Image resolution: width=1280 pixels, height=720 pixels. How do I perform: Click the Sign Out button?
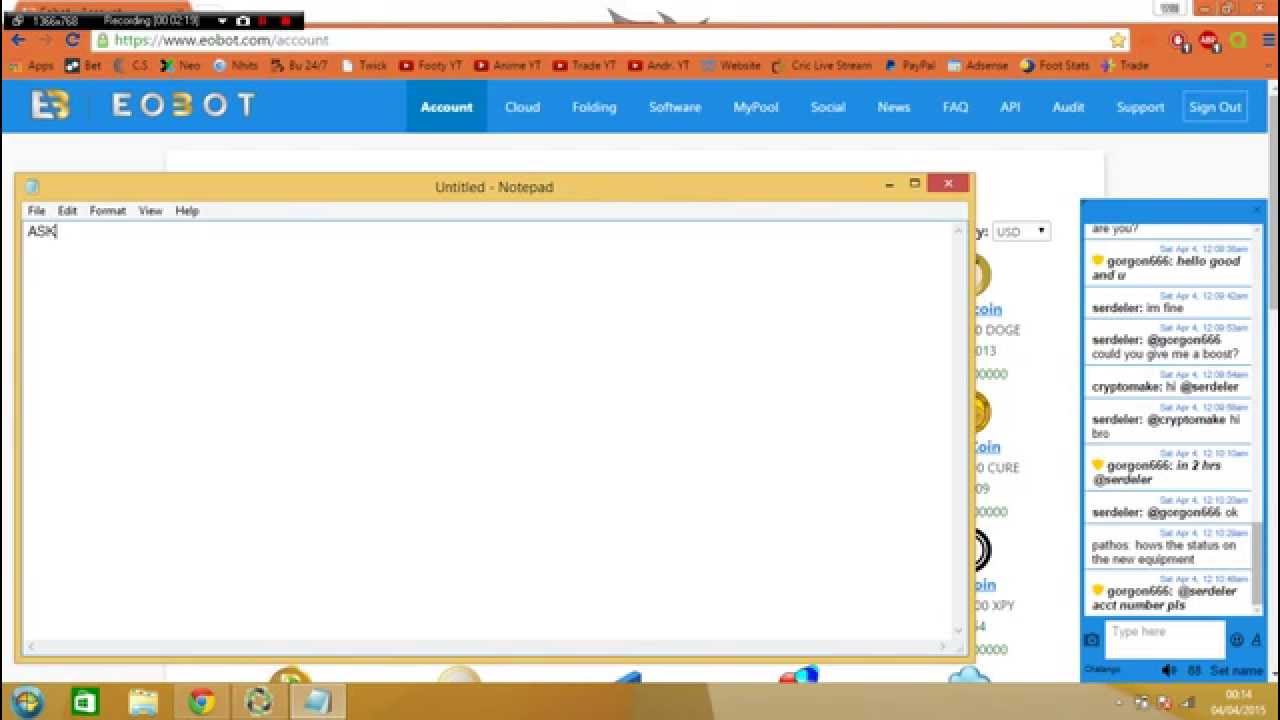click(x=1215, y=107)
